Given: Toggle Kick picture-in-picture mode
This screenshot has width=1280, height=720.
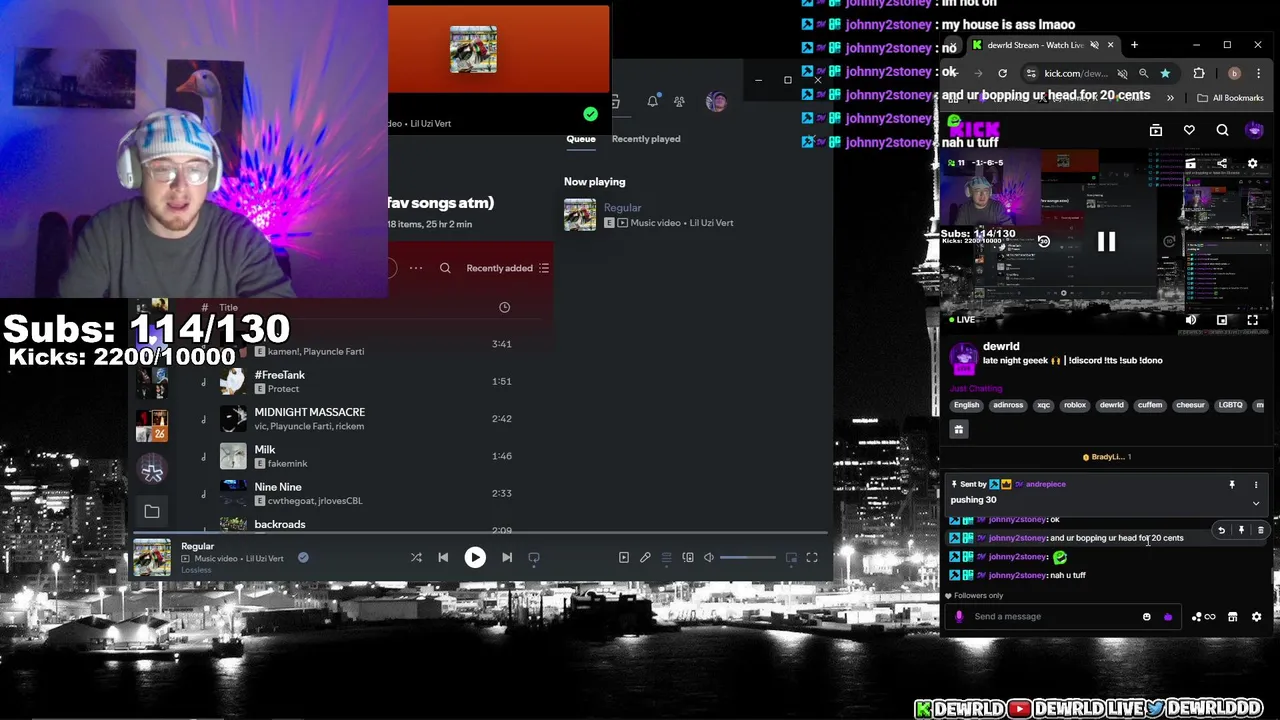Looking at the screenshot, I should 1221,320.
